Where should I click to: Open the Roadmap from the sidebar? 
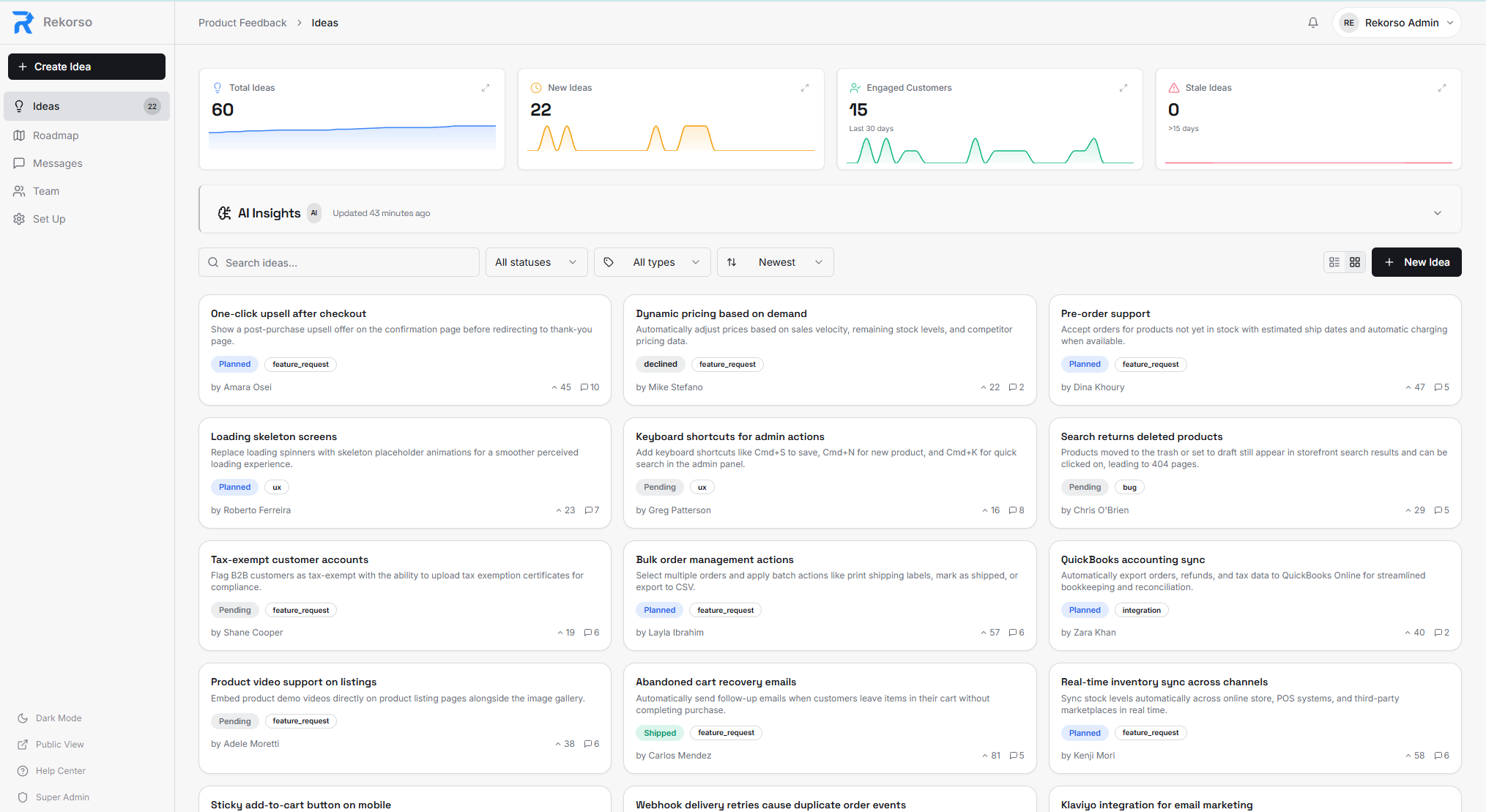click(x=56, y=135)
